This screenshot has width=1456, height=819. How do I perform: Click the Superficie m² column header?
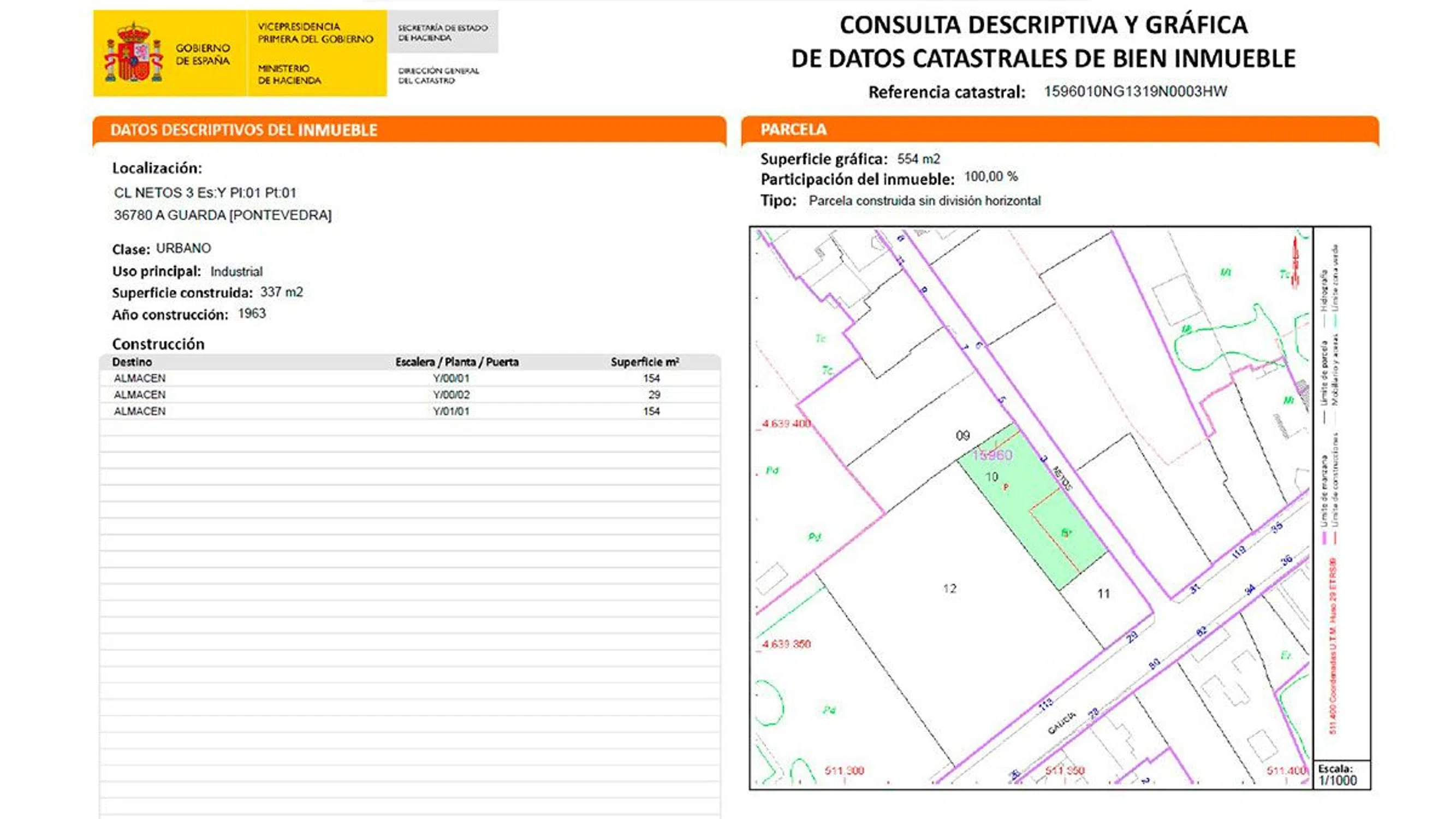pyautogui.click(x=644, y=362)
